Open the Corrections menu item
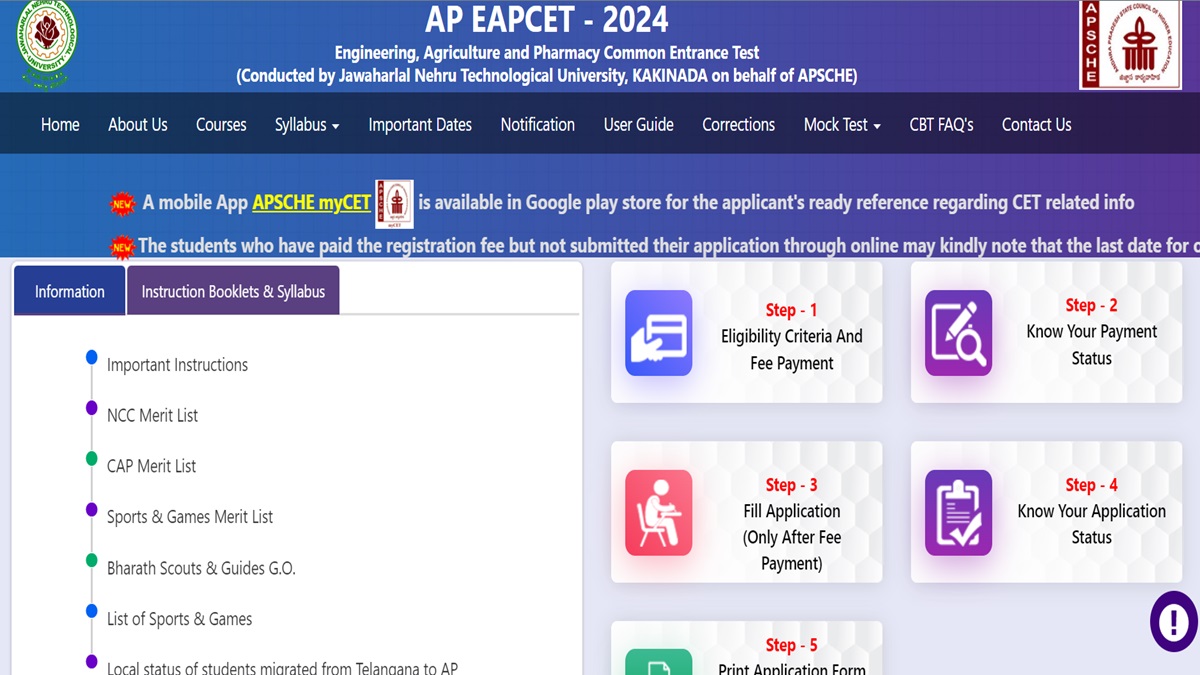Viewport: 1200px width, 675px height. tap(739, 125)
